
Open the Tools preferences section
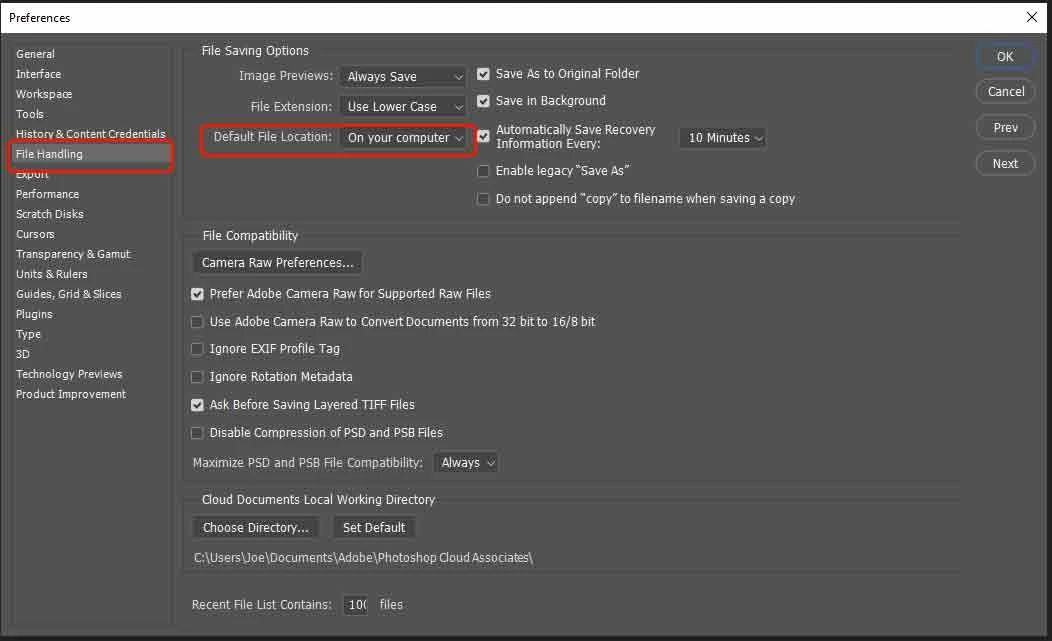(30, 114)
